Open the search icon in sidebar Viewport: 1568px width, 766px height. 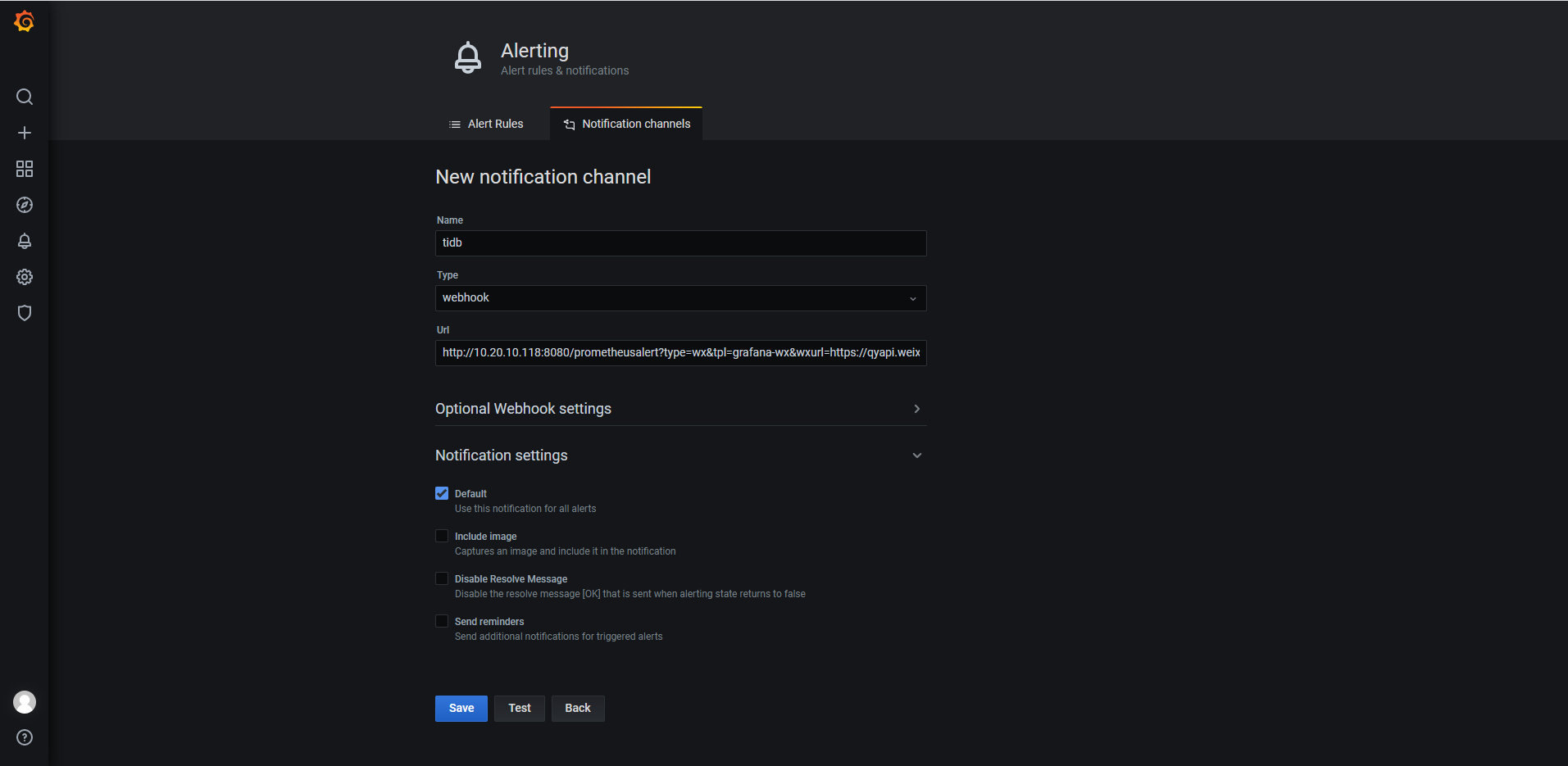point(25,97)
